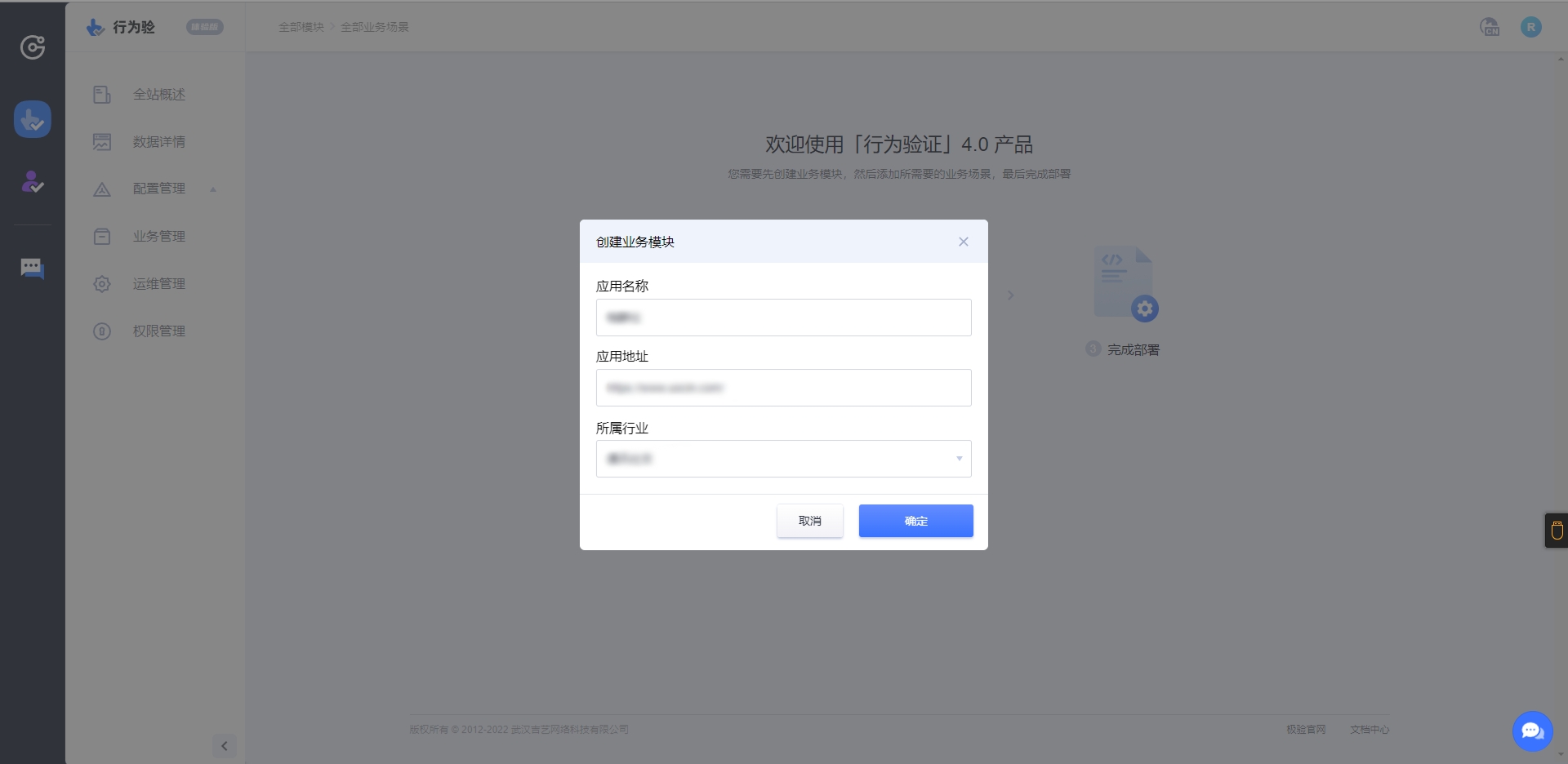The height and width of the screenshot is (764, 1568).
Task: Open the identity verification icon in left rail
Action: coord(33,182)
